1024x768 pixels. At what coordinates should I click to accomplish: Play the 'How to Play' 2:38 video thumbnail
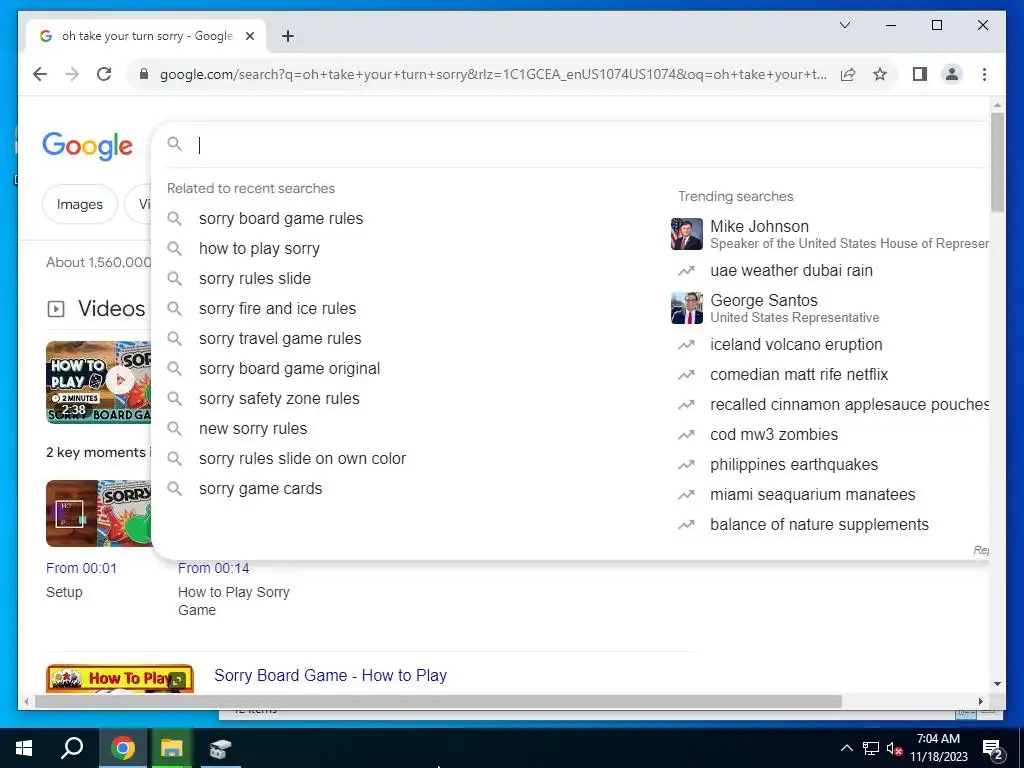[99, 382]
